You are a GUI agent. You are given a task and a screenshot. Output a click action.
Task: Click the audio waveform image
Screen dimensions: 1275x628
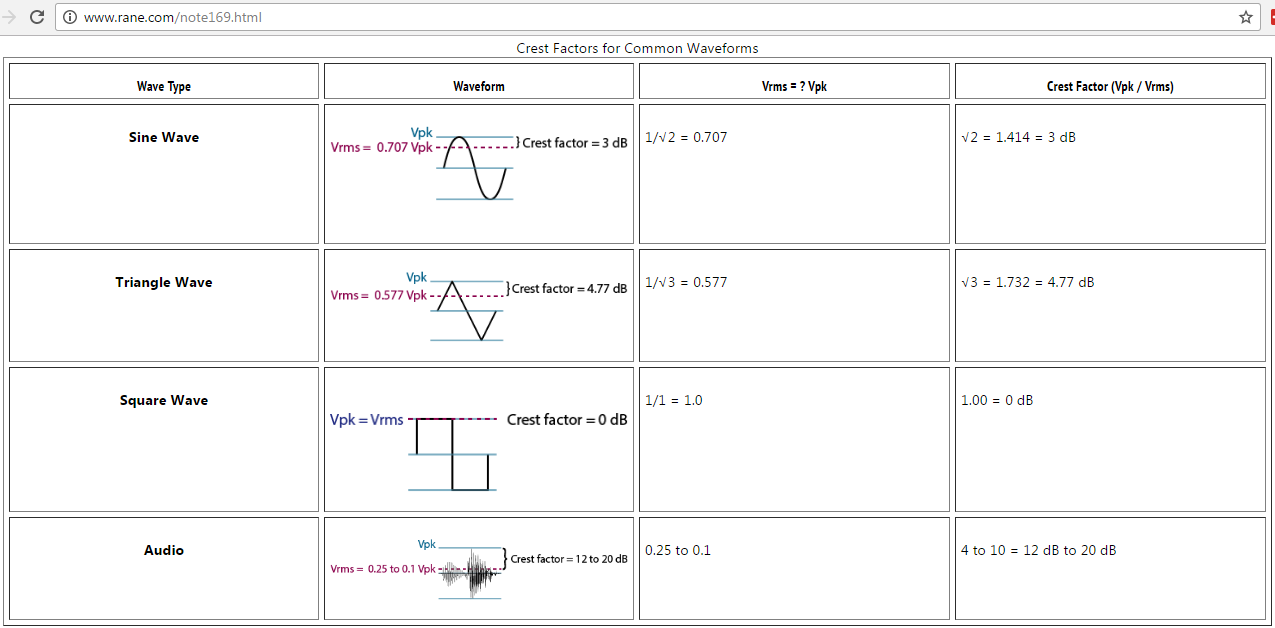coord(479,569)
